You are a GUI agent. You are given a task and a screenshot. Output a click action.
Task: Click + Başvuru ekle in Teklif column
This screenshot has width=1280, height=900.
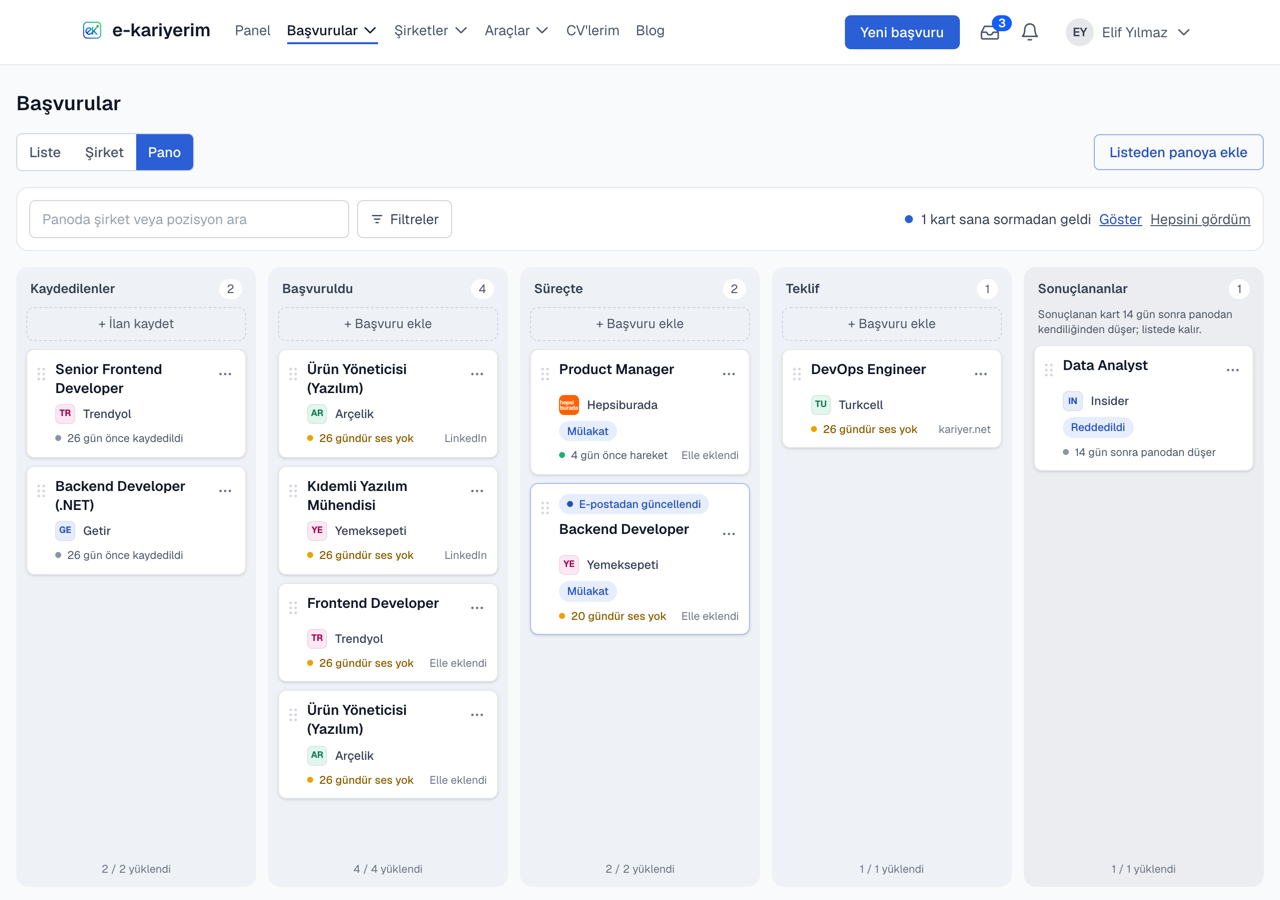(892, 324)
